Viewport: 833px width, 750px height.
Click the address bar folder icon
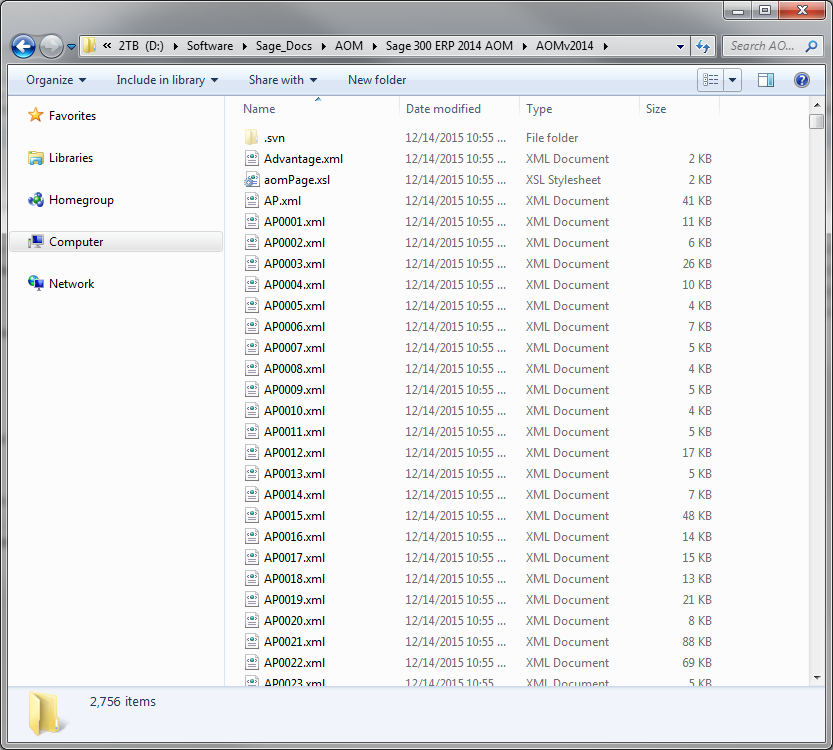coord(90,46)
